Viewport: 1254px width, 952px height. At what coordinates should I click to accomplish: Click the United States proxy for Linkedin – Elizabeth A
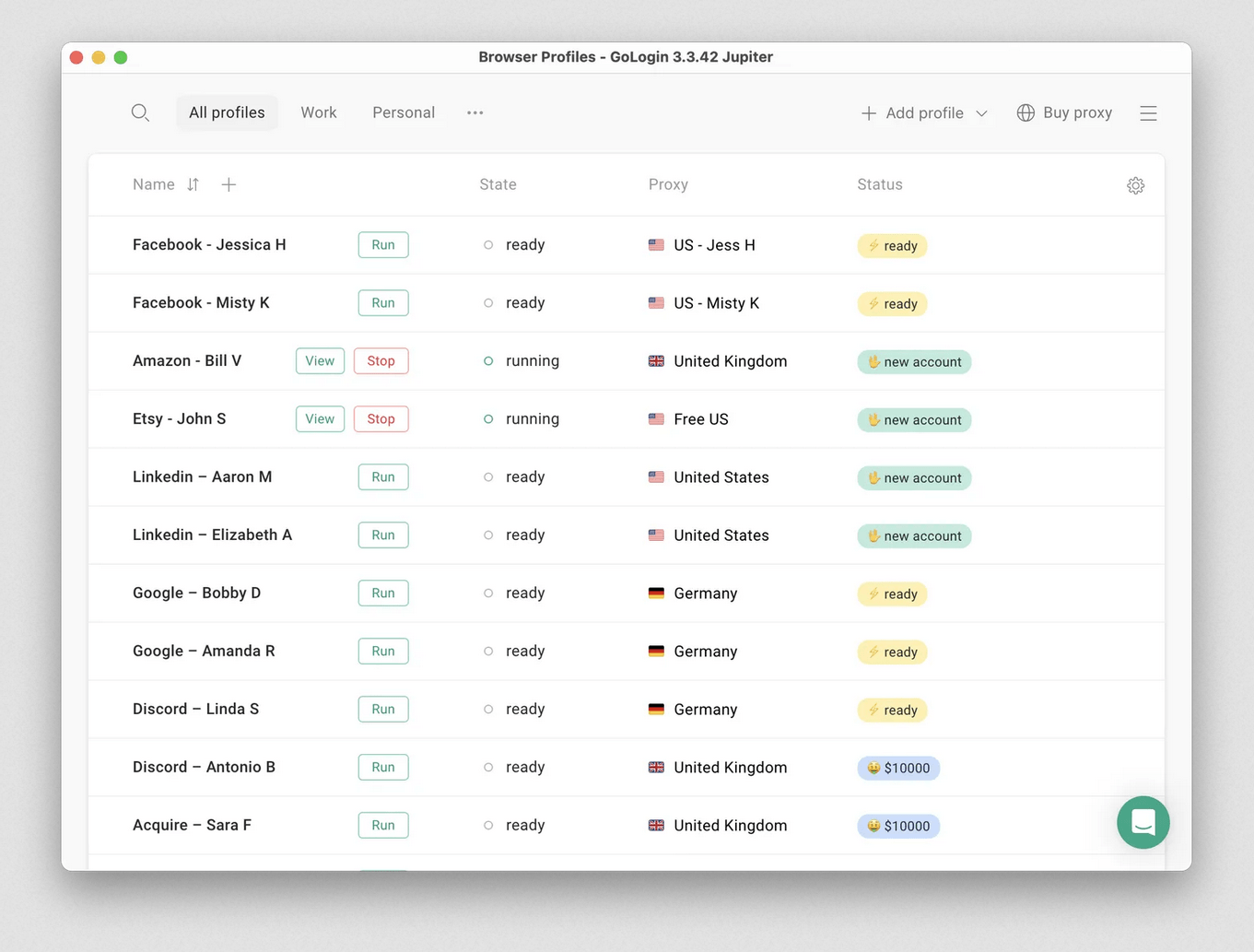click(x=721, y=535)
